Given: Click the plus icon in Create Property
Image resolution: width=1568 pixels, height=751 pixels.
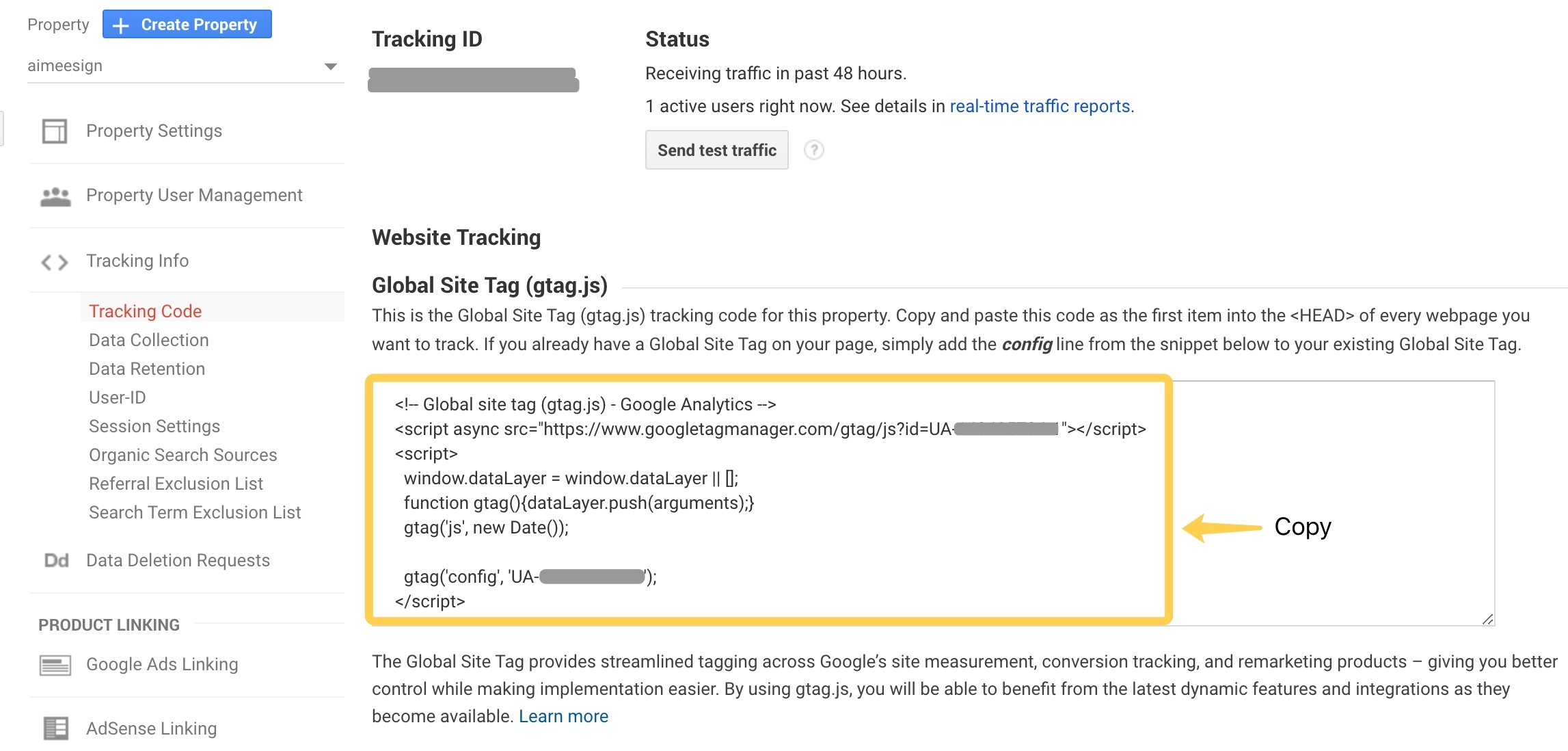Looking at the screenshot, I should (x=121, y=25).
